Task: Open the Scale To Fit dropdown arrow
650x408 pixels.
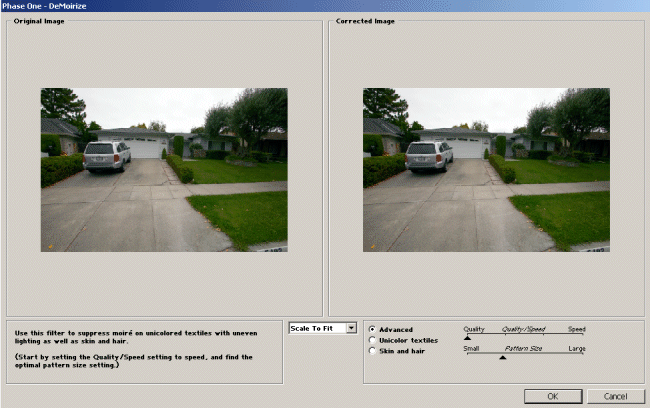Action: (x=352, y=328)
